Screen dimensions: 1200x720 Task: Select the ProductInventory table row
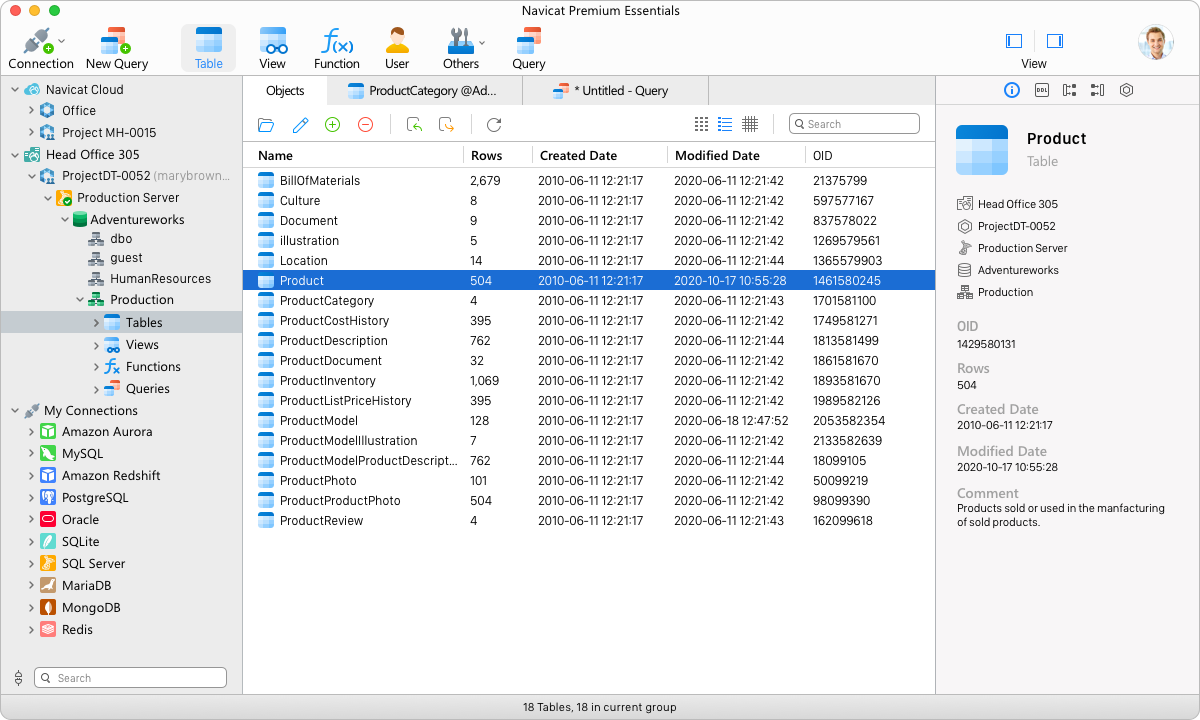coord(589,381)
